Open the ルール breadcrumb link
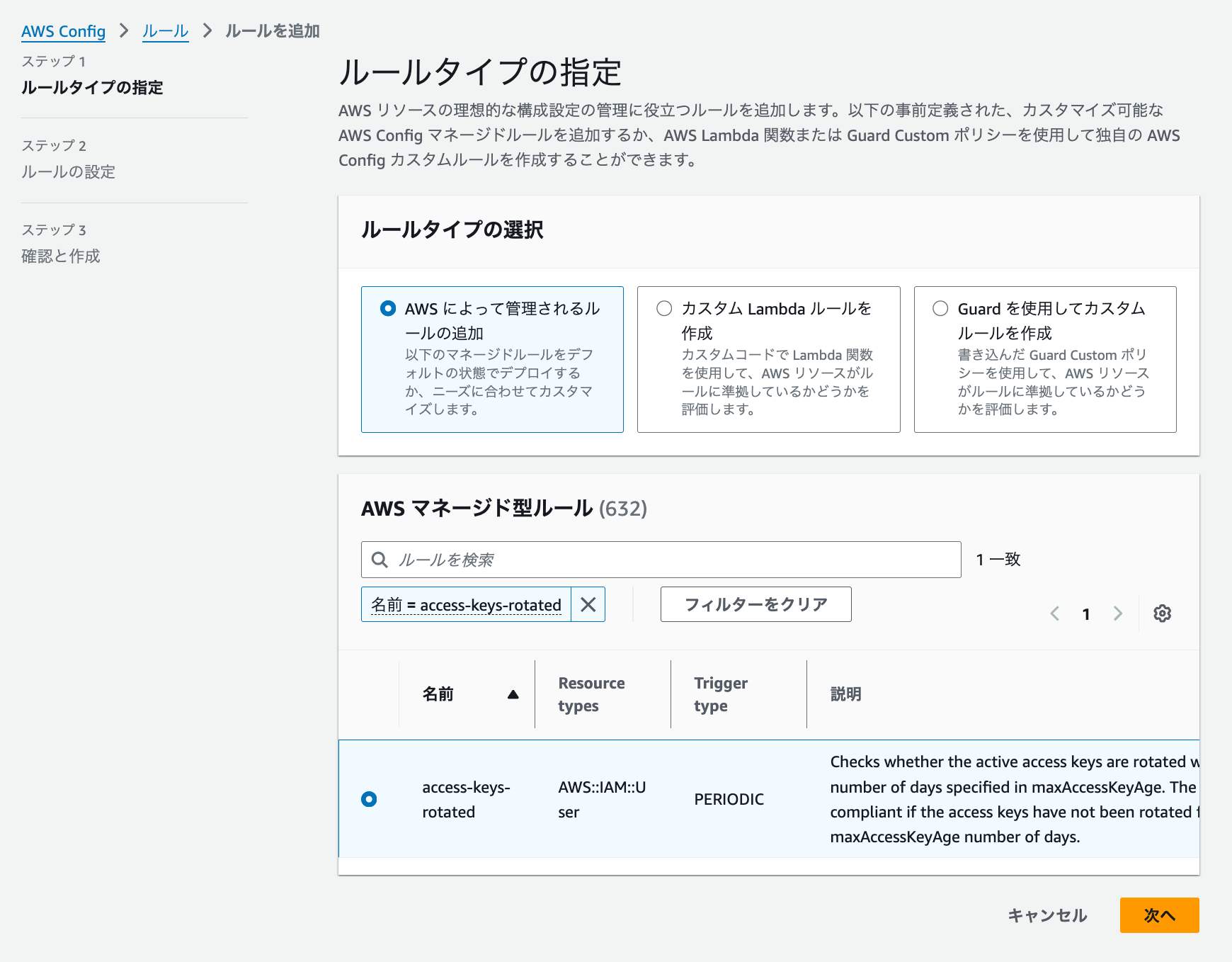1232x962 pixels. pyautogui.click(x=165, y=31)
